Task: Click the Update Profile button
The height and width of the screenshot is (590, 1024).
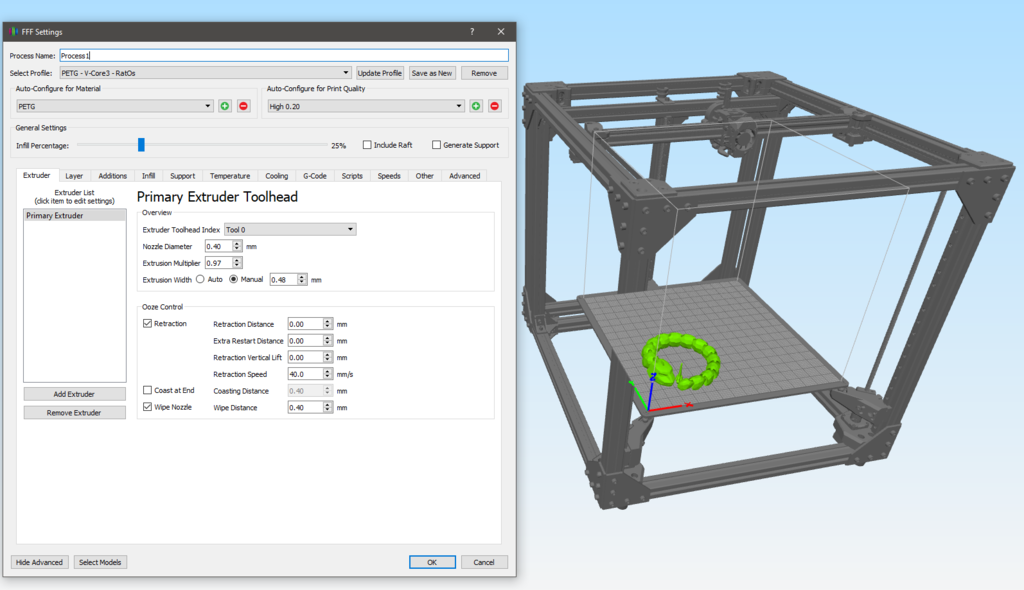Action: (x=379, y=73)
